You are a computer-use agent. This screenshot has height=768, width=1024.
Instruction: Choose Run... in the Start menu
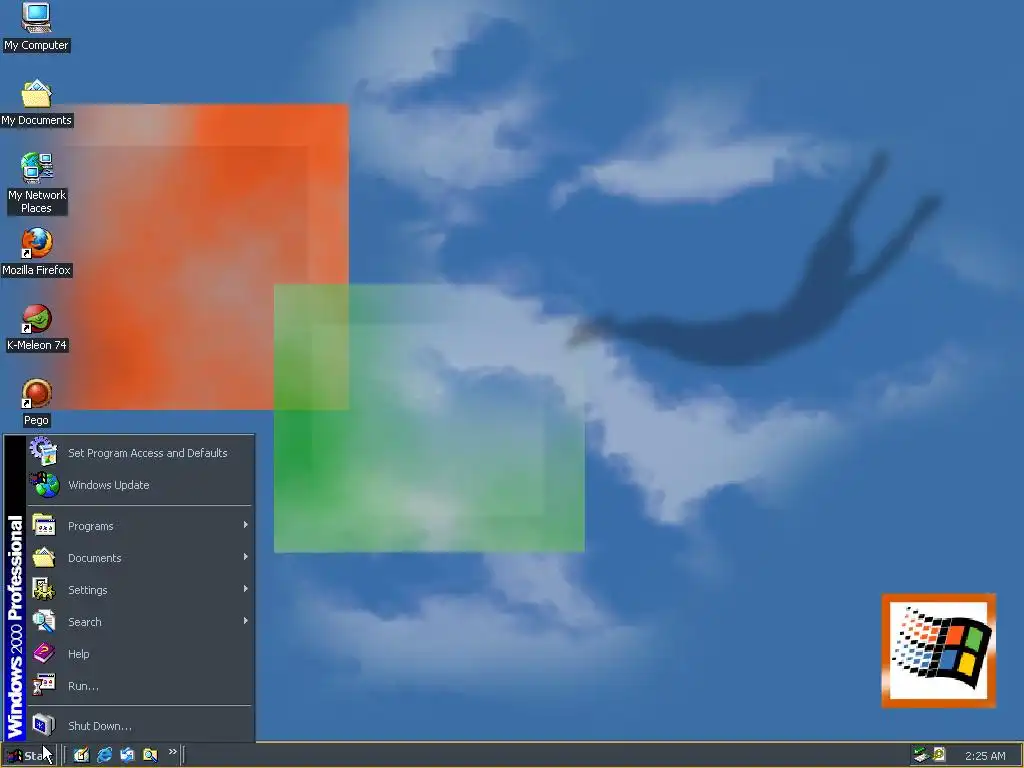tap(140, 686)
